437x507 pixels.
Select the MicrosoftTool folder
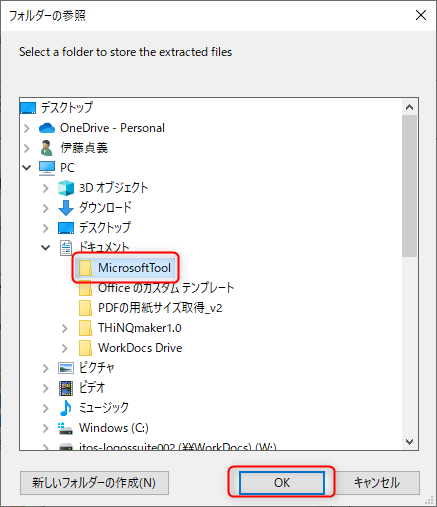point(125,268)
